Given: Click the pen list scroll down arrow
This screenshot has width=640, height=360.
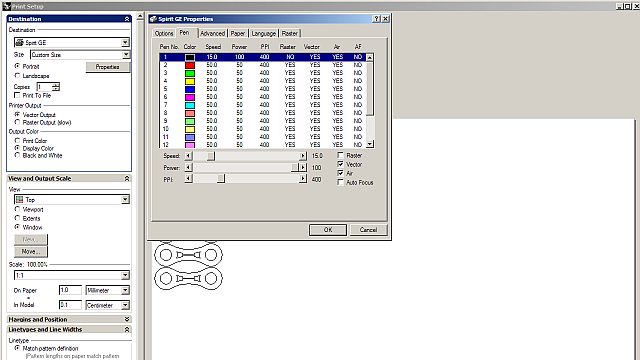Looking at the screenshot, I should [369, 144].
